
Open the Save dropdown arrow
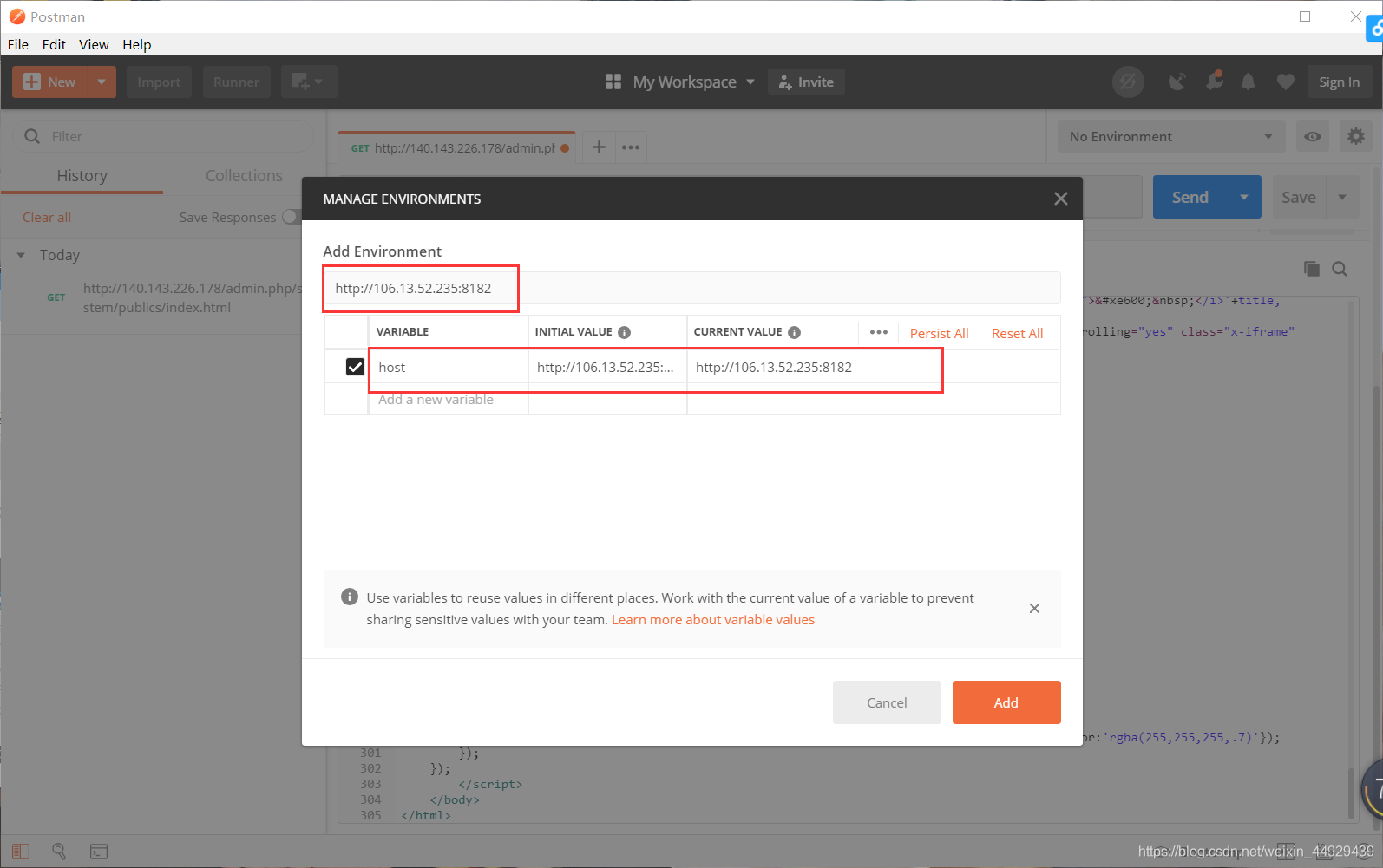click(x=1342, y=197)
